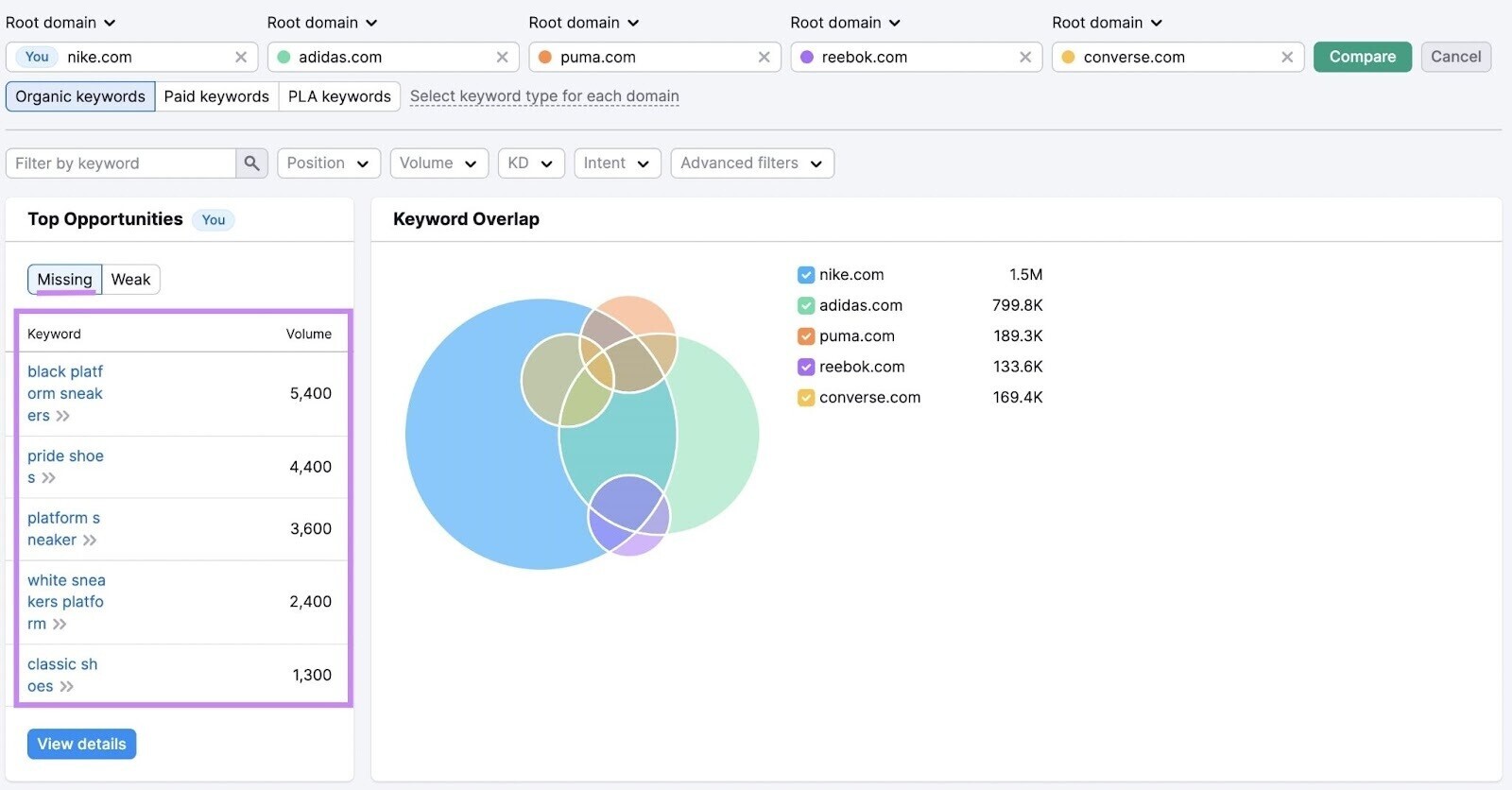Switch to PLA keywords tab
Viewport: 1512px width, 790px height.
pyautogui.click(x=339, y=96)
